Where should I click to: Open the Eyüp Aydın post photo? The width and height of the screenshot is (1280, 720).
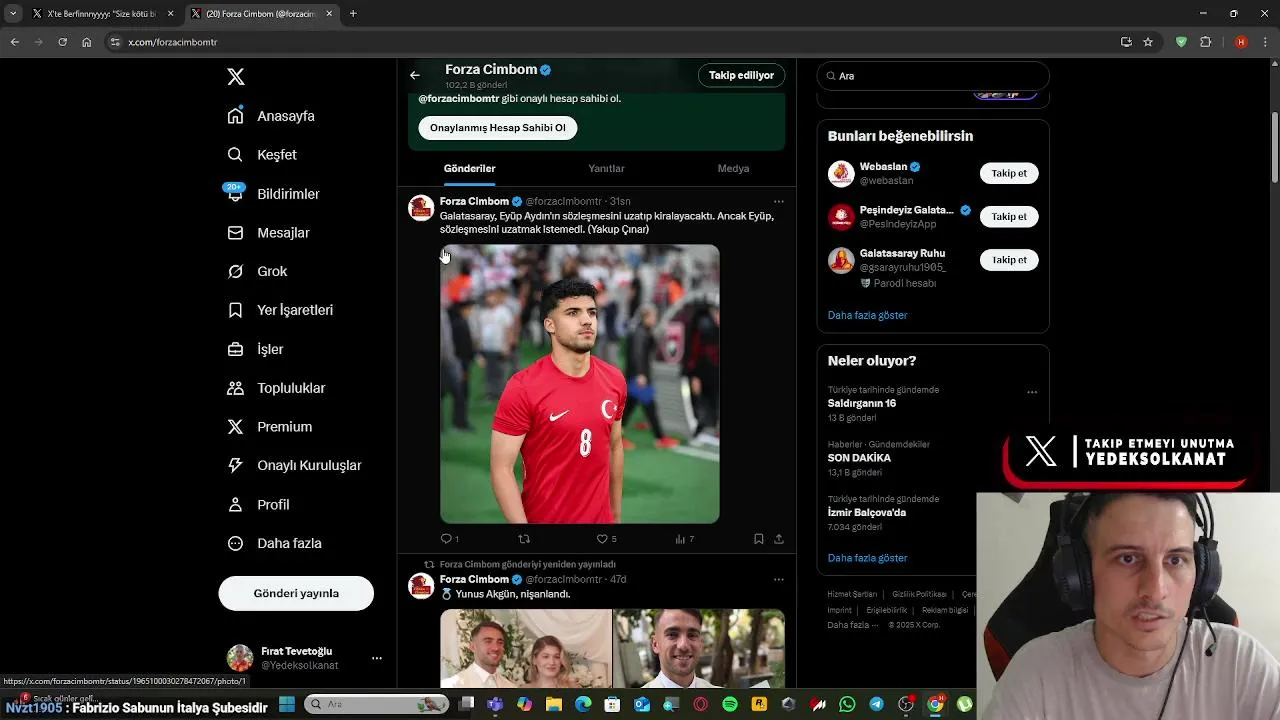580,384
